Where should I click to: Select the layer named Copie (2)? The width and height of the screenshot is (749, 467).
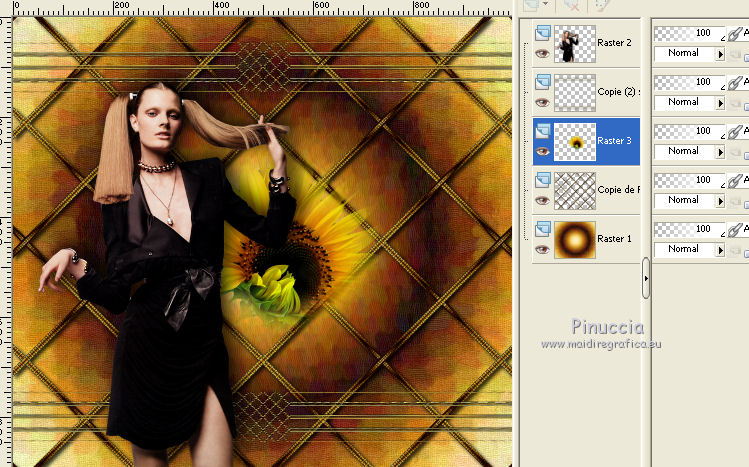(x=618, y=92)
